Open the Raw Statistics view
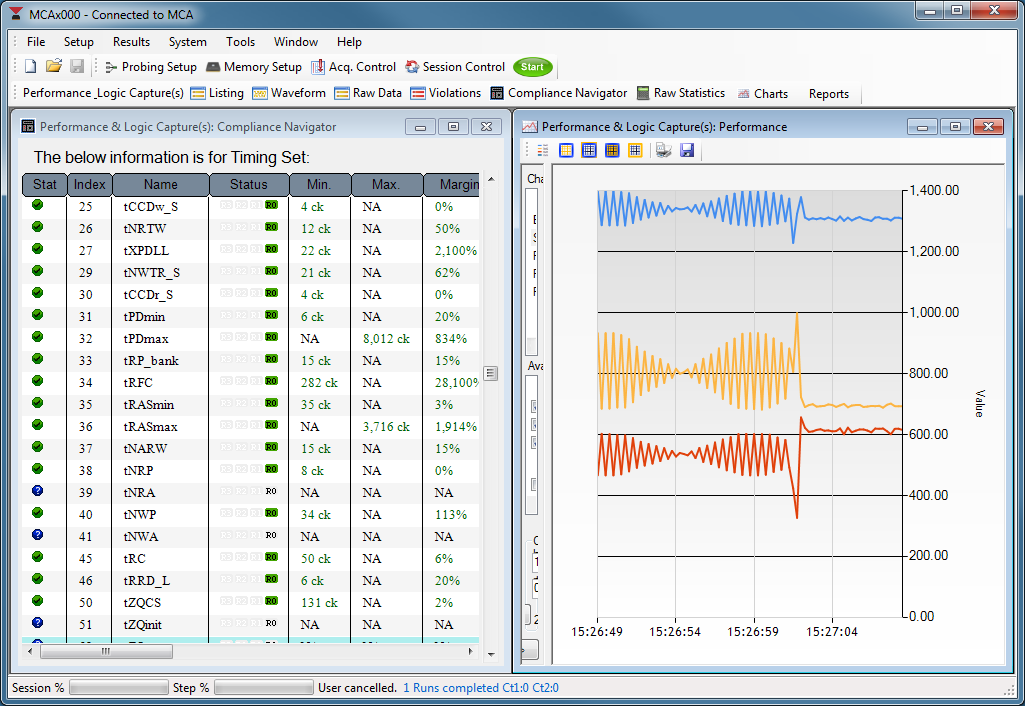The image size is (1025, 706). (x=680, y=93)
